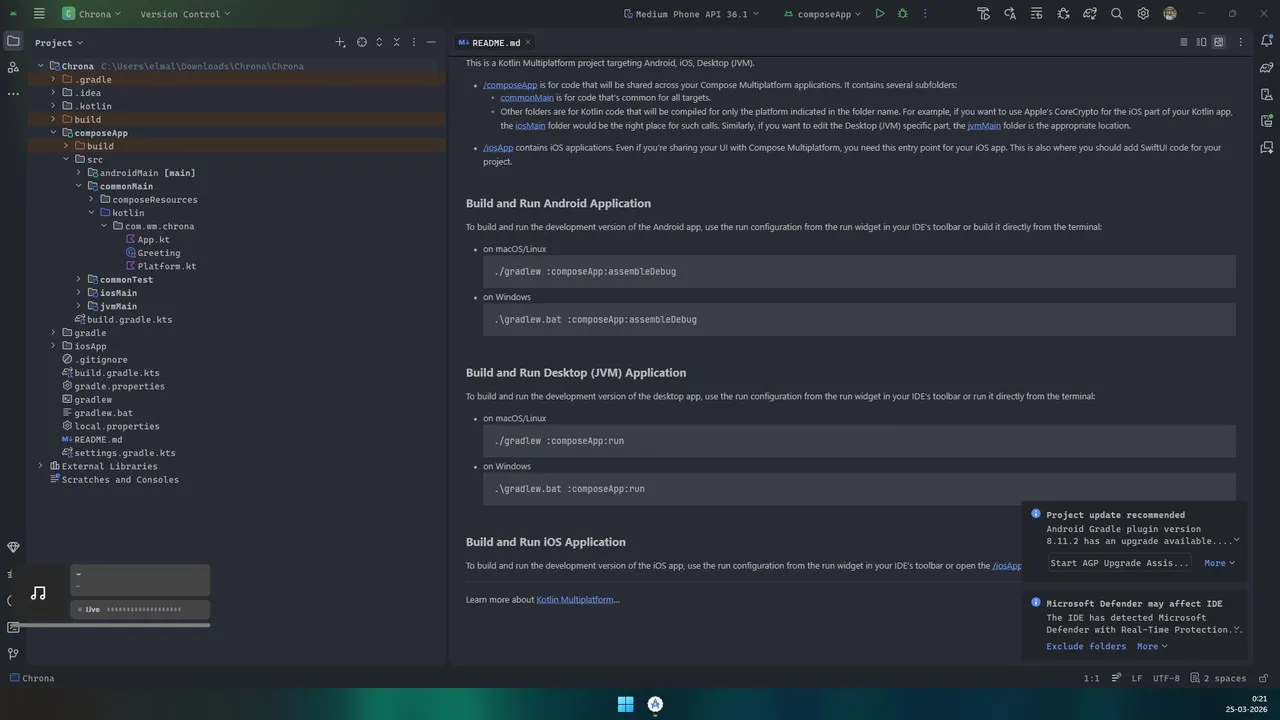Switch to editor-only view mode

tap(1184, 42)
